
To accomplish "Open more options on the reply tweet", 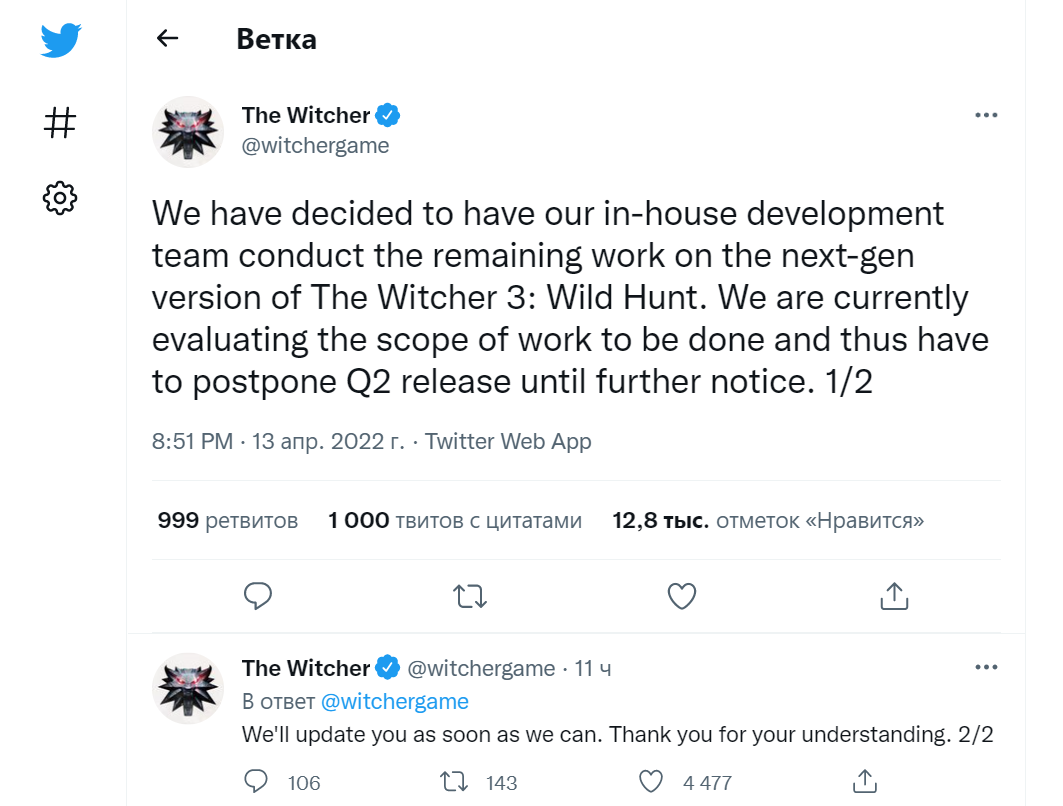I will [x=986, y=667].
